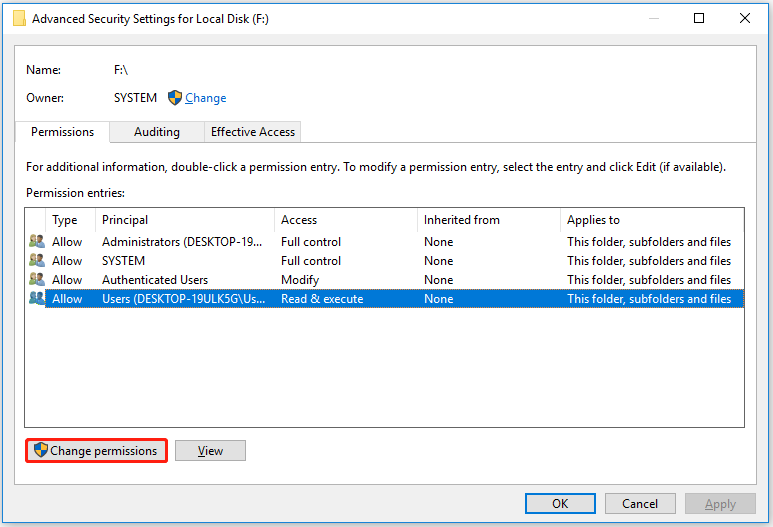Click the users icon in the selected Users row

coord(36,298)
